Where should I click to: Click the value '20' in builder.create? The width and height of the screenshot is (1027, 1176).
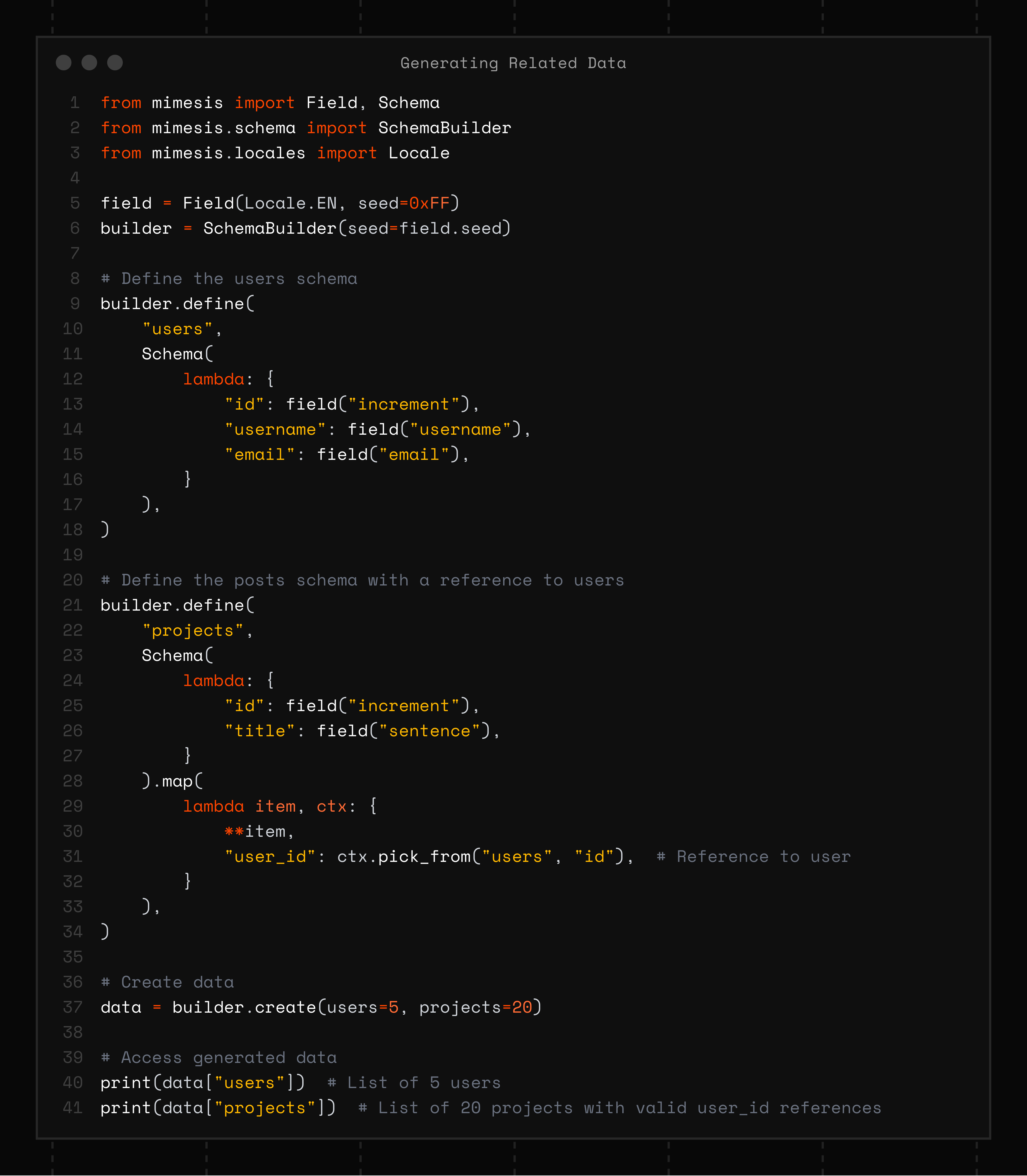[522, 1007]
